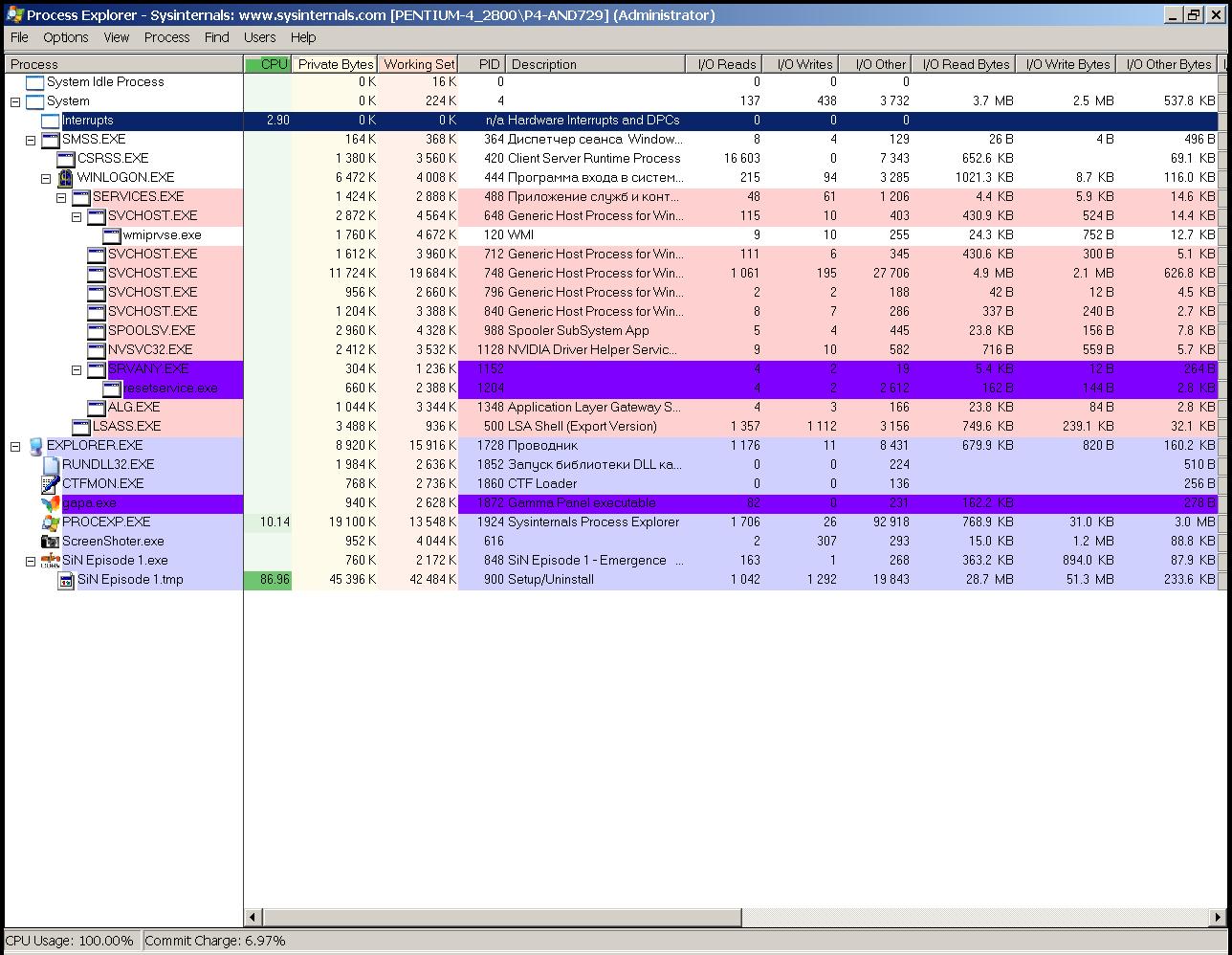Click the SiN Episode 1.tmp setup icon
The image size is (1232, 955).
coord(66,580)
